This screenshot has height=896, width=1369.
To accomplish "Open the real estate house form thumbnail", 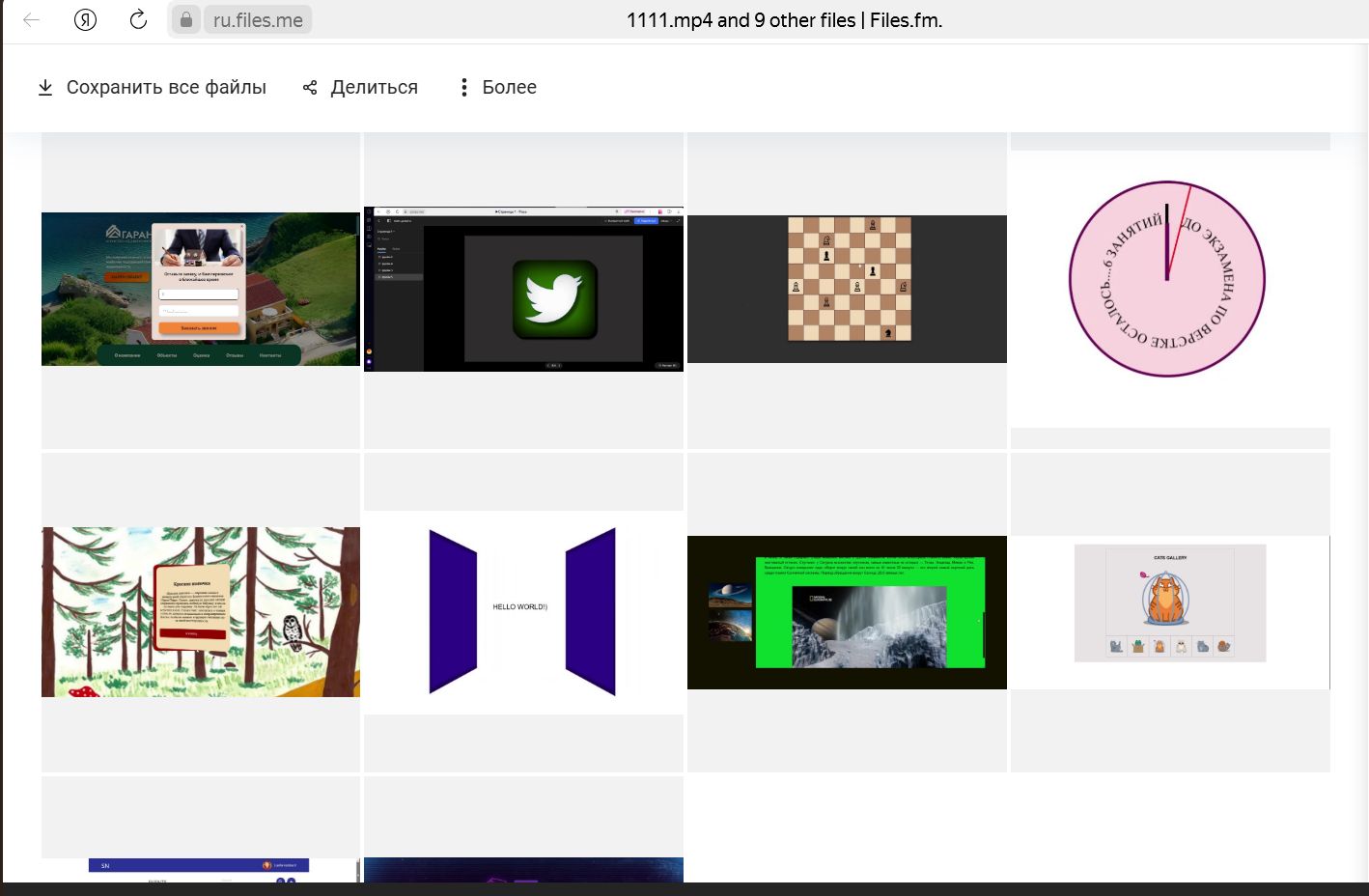I will 201,289.
